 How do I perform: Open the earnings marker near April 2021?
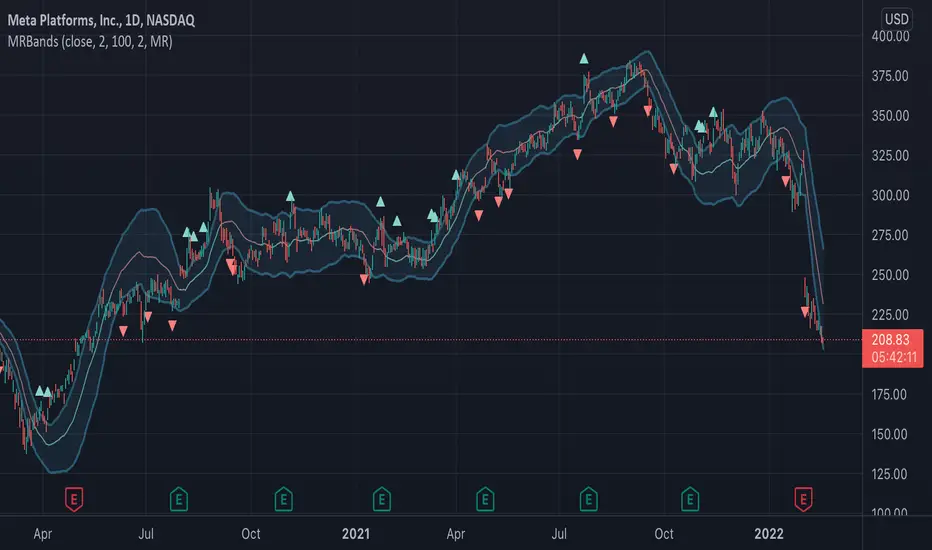[x=485, y=499]
